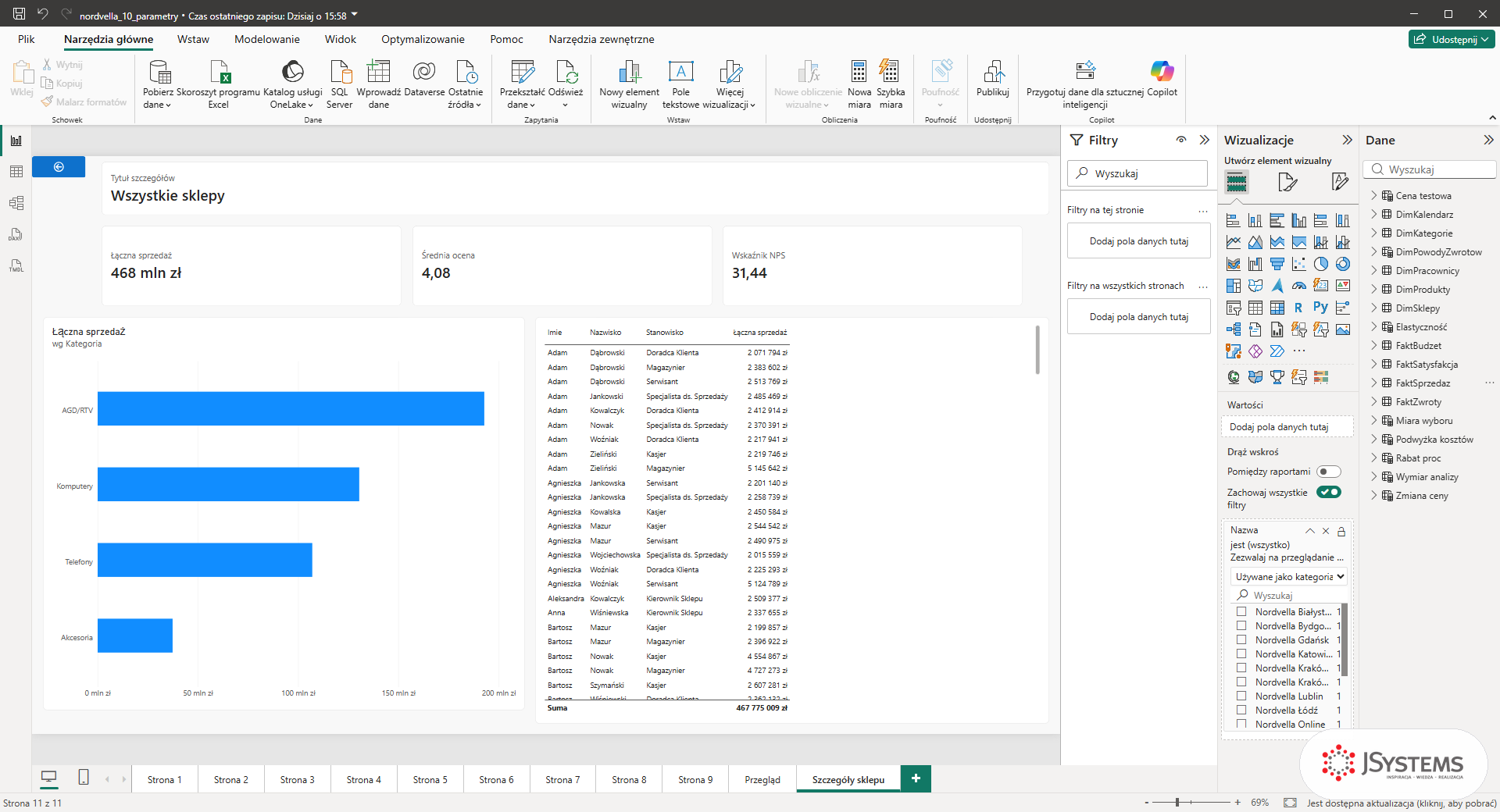Switch to table view in left sidebar
This screenshot has height=812, width=1500.
pyautogui.click(x=16, y=172)
